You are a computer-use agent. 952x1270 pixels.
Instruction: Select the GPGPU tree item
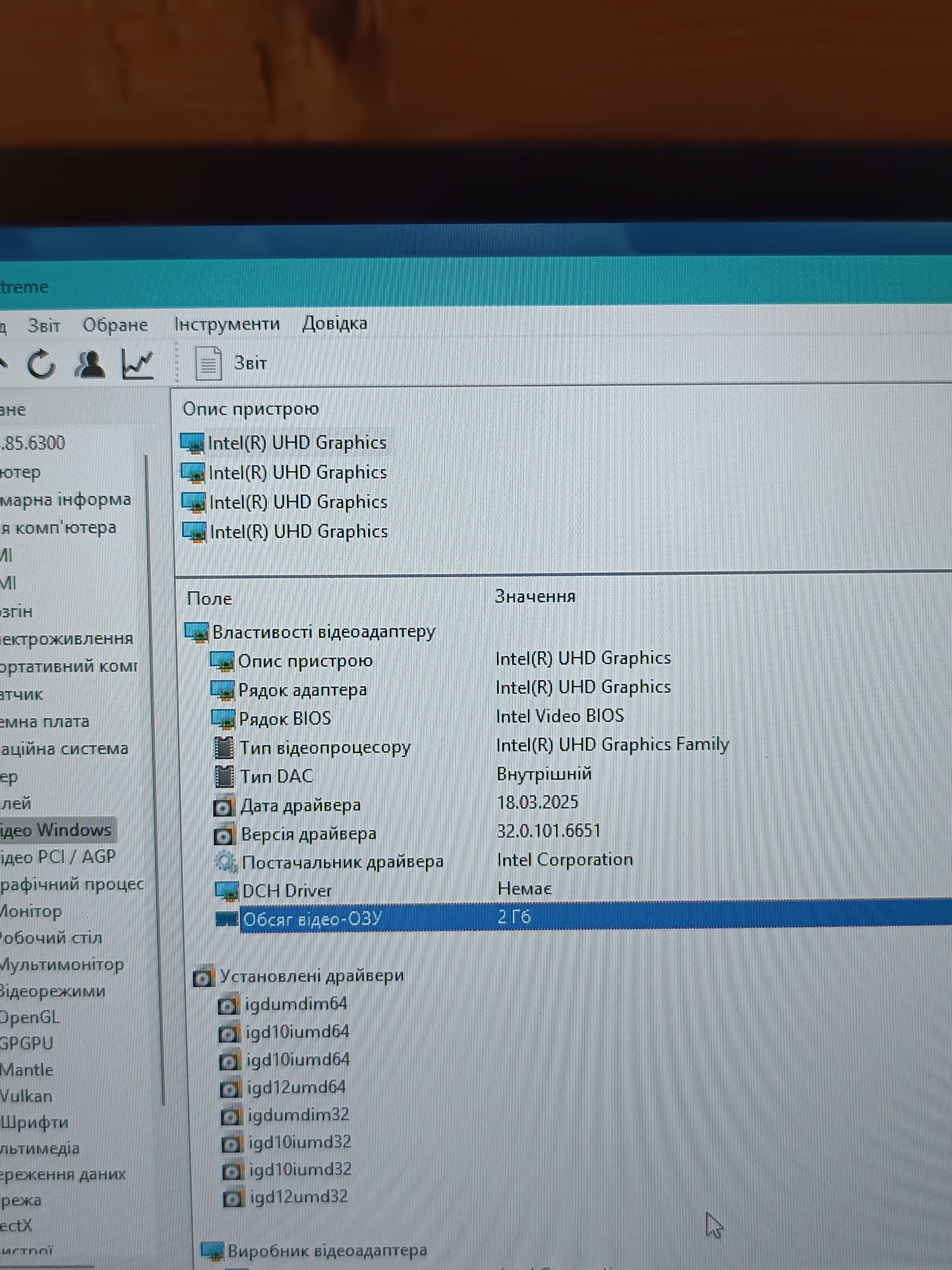(x=27, y=1044)
